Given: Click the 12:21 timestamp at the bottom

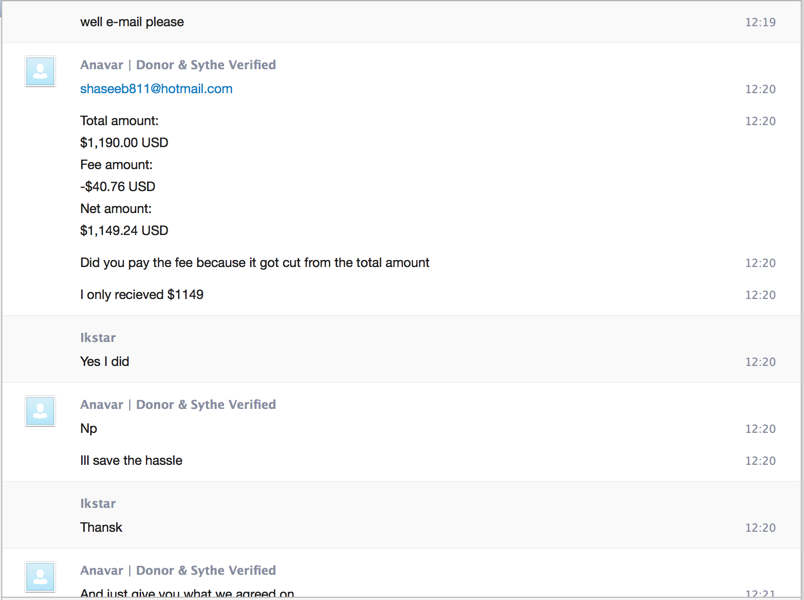Looking at the screenshot, I should (x=760, y=594).
